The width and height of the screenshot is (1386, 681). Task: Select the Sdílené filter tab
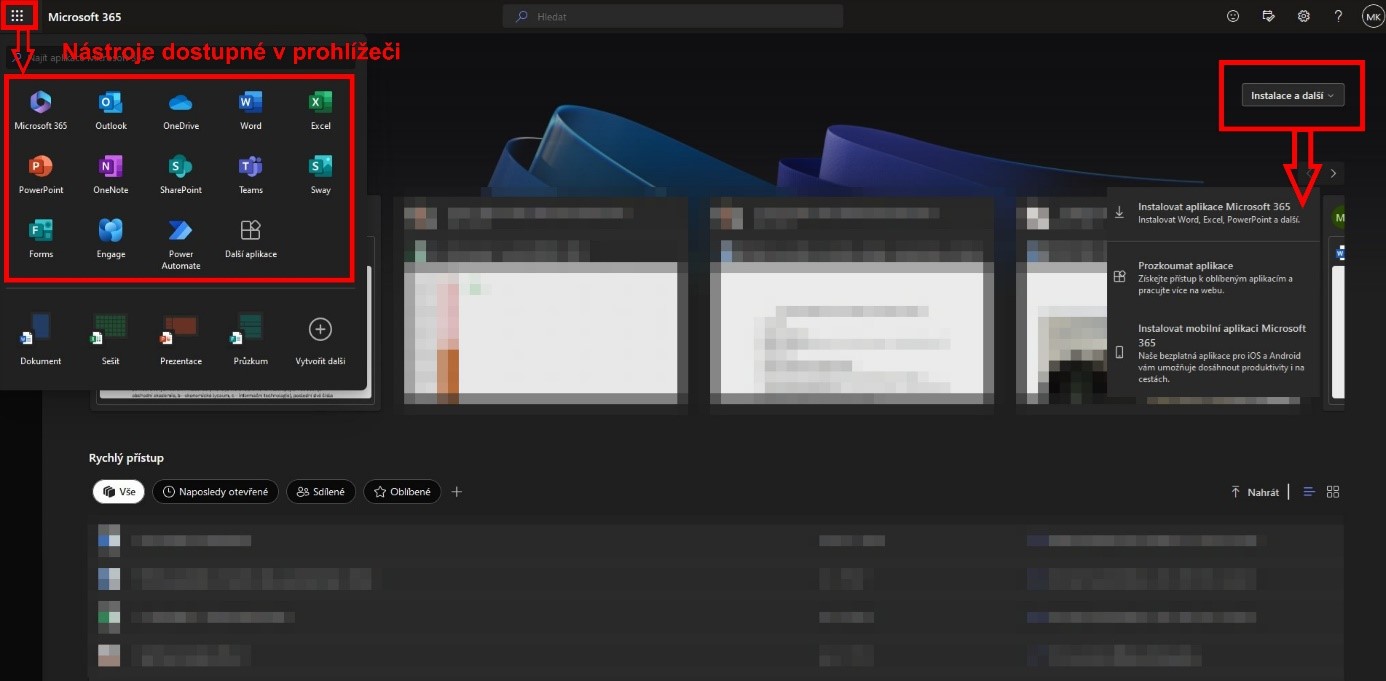320,492
